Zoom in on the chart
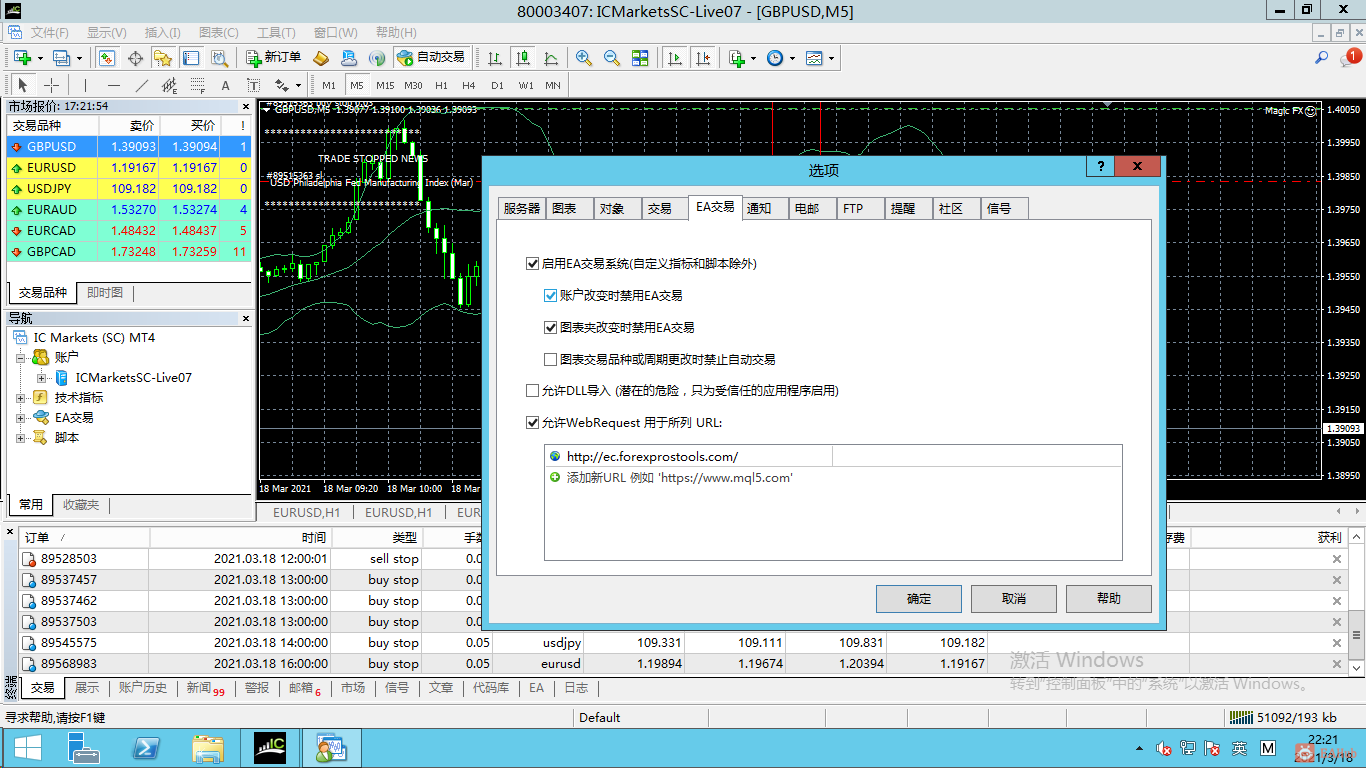 coord(584,58)
